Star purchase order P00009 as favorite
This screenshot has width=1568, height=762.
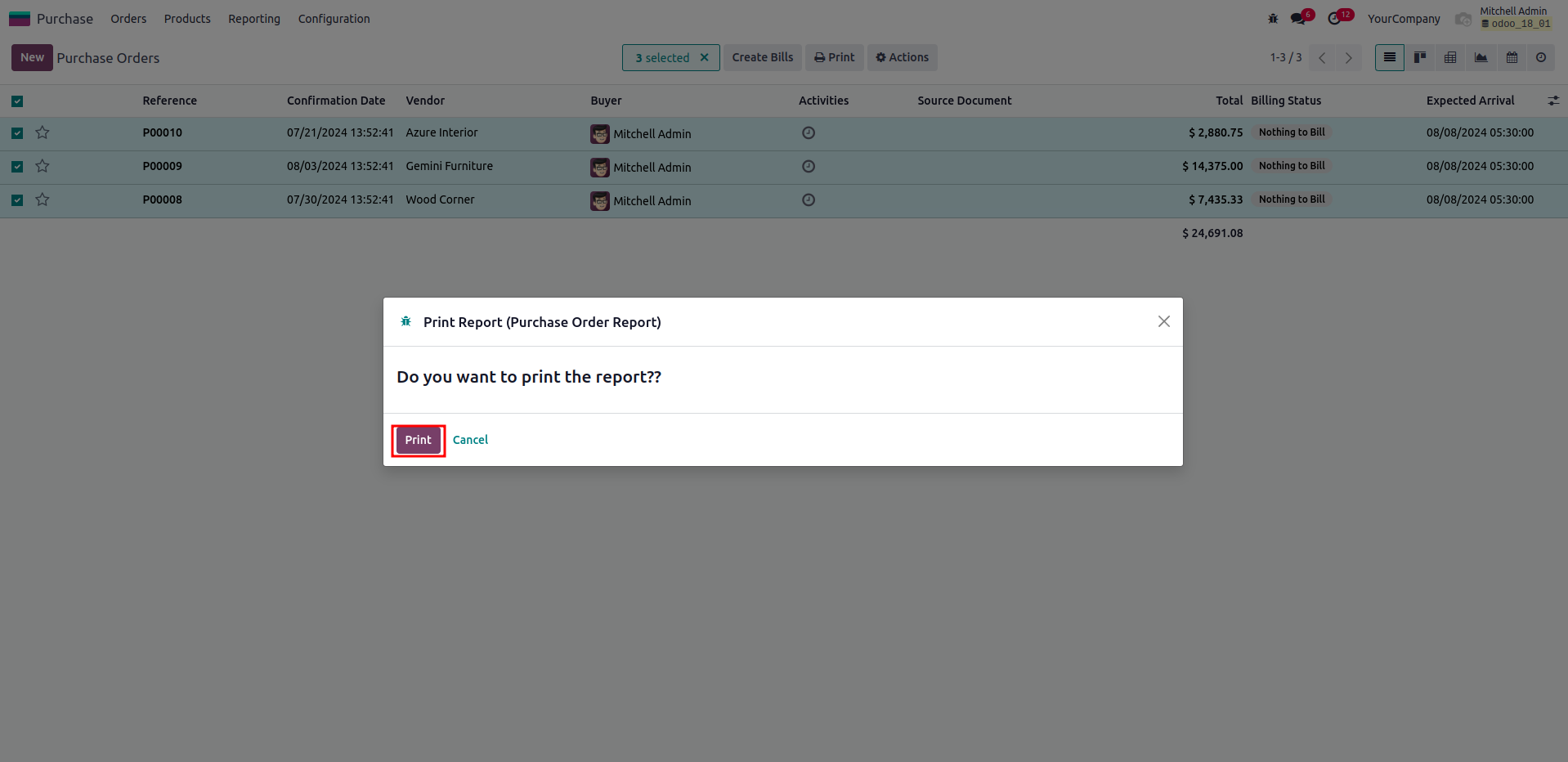[x=43, y=166]
